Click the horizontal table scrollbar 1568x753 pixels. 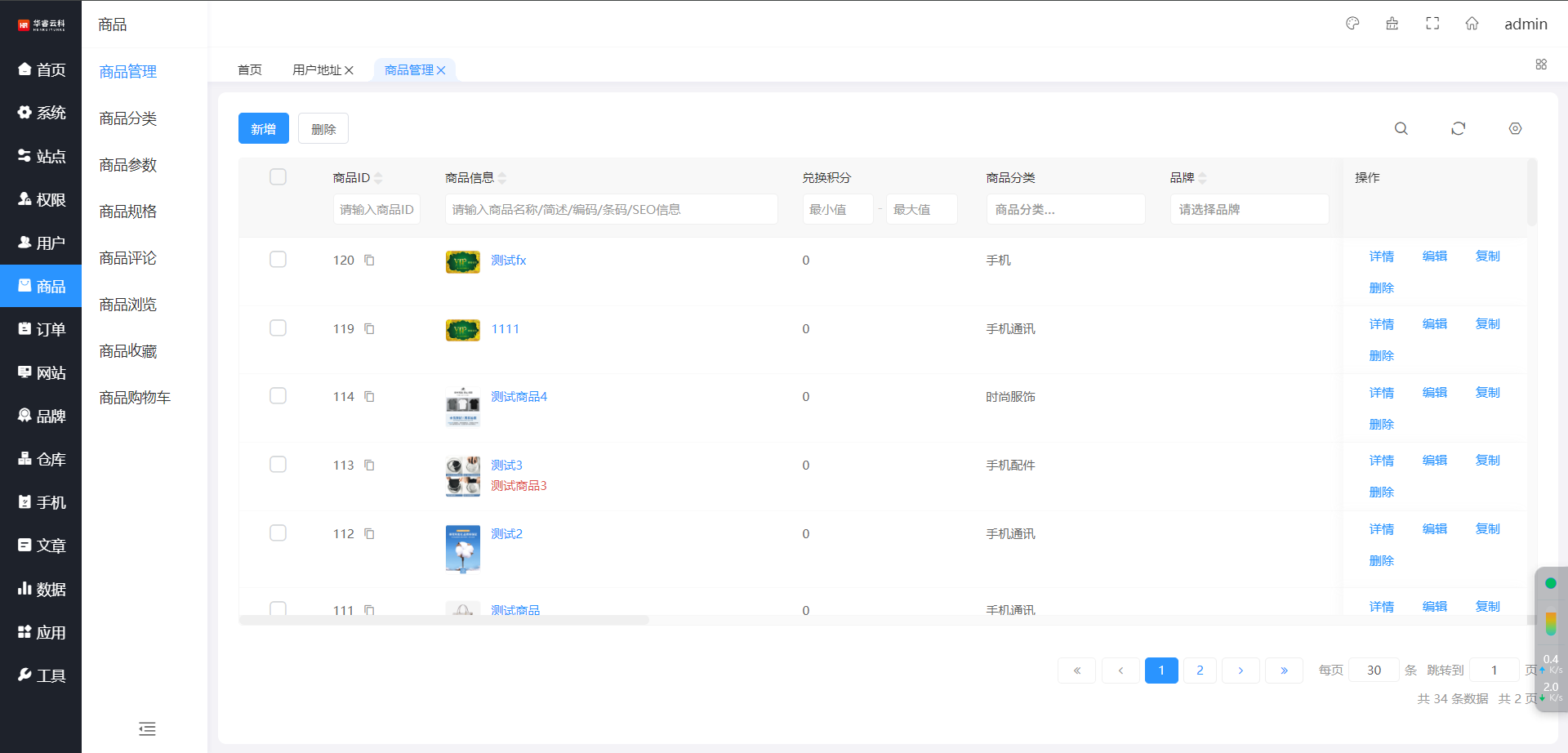(444, 621)
